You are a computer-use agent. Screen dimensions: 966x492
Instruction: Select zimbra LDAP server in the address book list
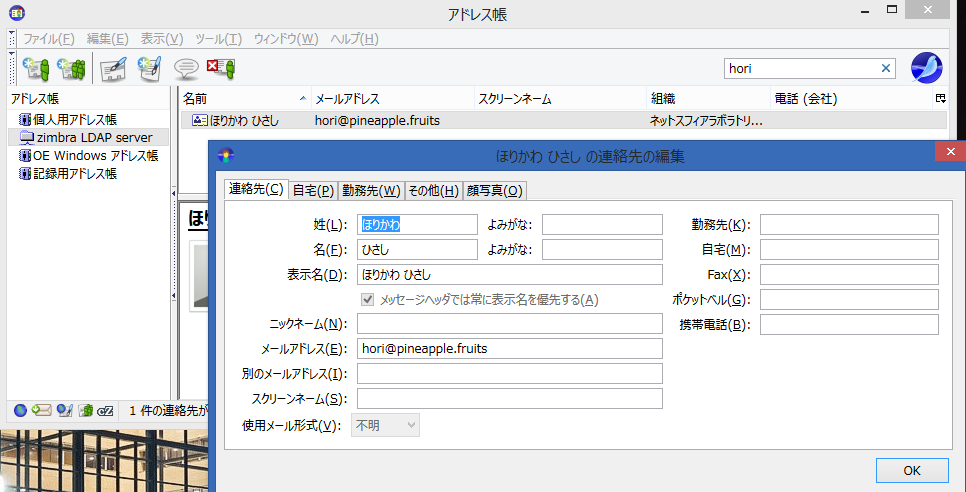tap(92, 137)
